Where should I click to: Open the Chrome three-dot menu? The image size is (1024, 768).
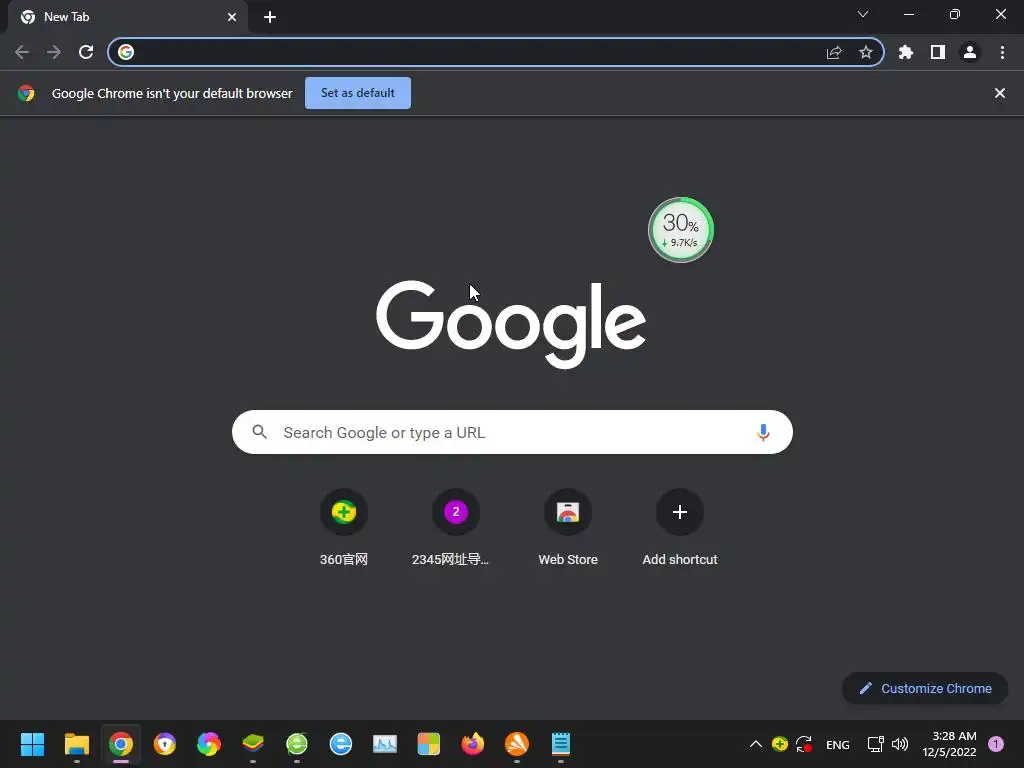tap(1002, 52)
